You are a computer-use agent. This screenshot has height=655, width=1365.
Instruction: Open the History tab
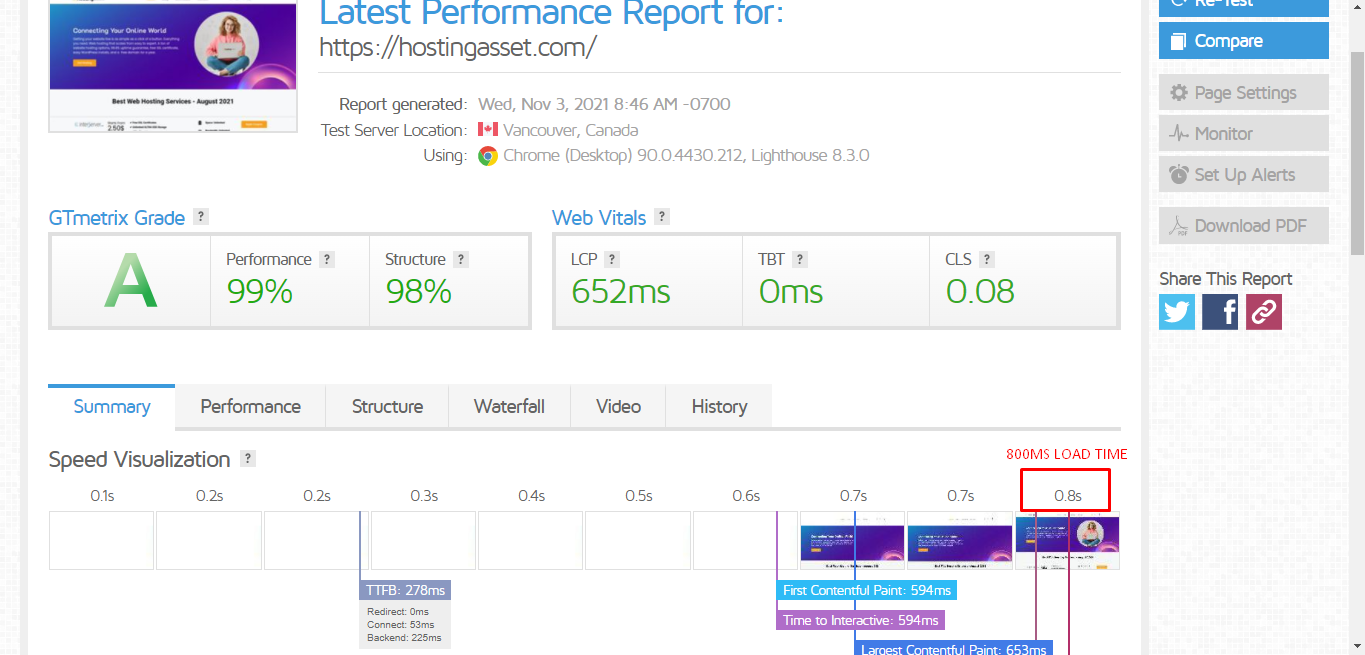coord(719,407)
